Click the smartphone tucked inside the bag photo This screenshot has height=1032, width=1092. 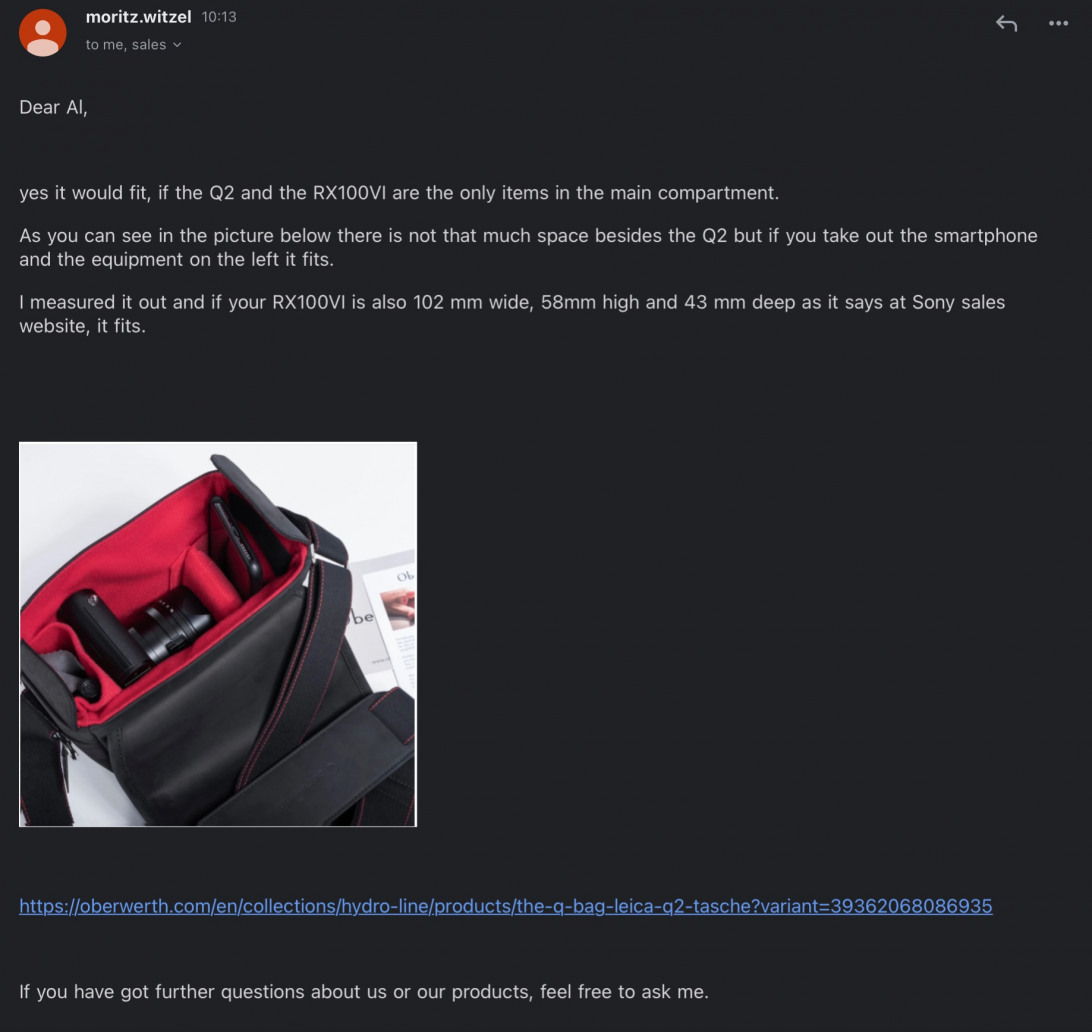pos(237,538)
